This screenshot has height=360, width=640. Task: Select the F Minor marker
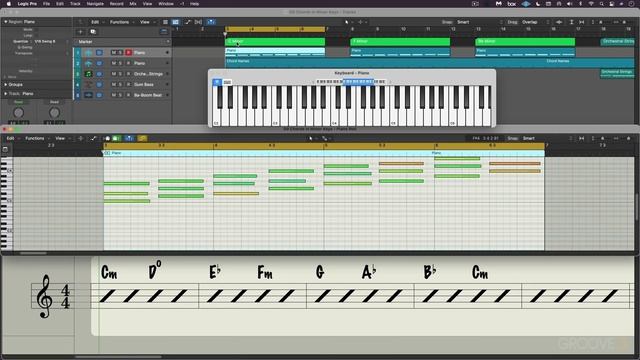point(400,42)
